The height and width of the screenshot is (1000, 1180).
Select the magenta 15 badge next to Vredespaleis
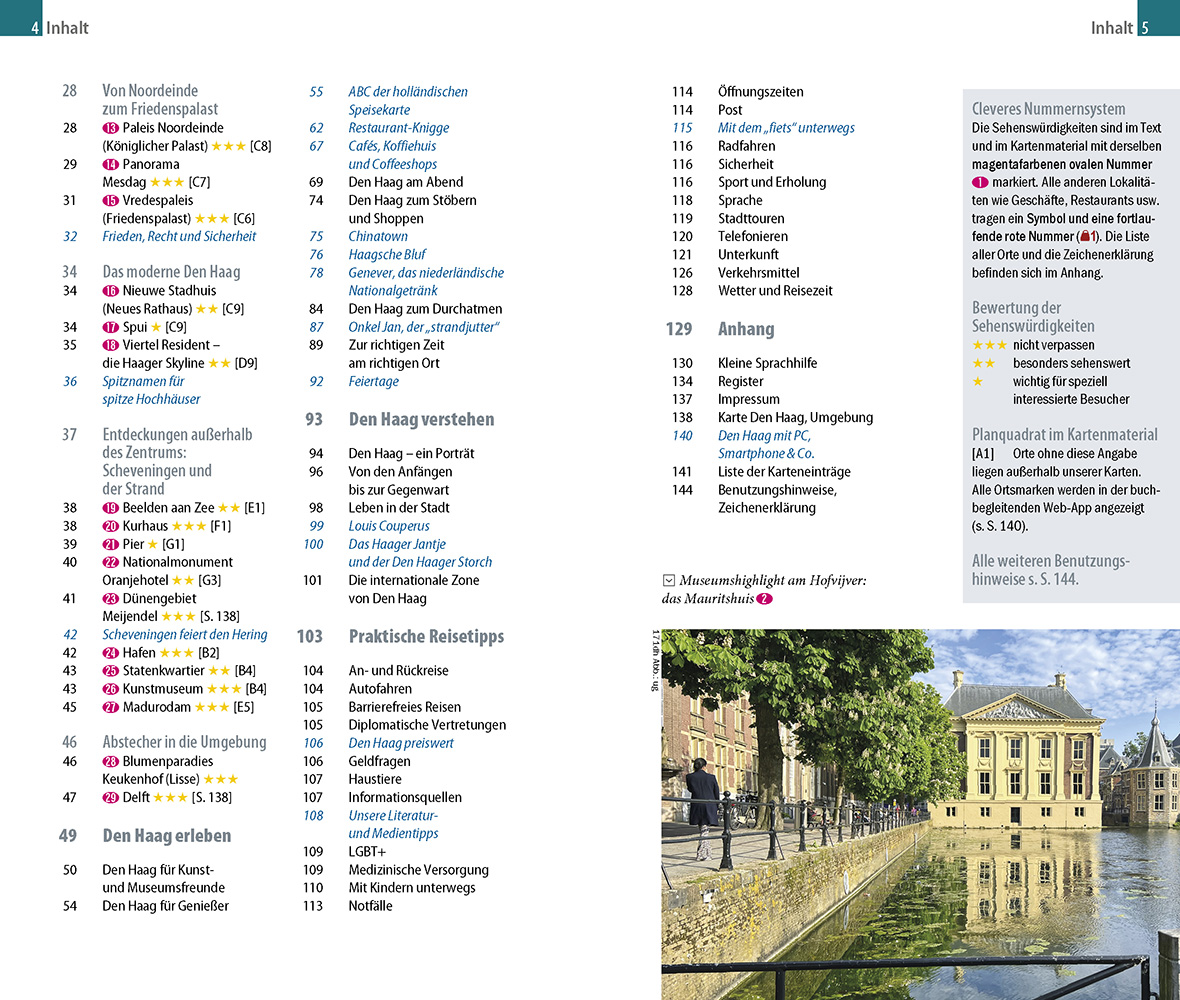tap(110, 200)
